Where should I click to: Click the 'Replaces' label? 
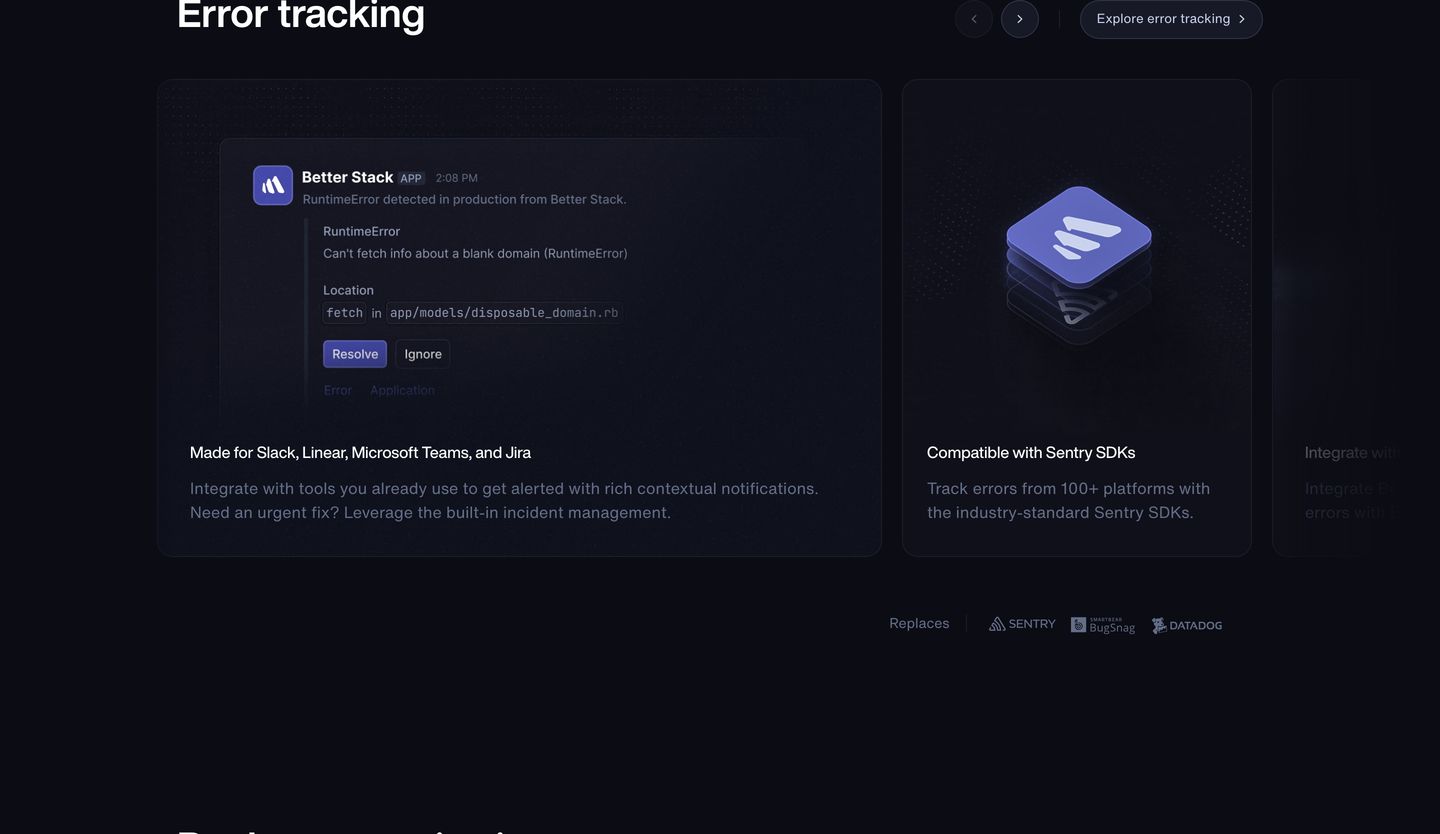(919, 623)
